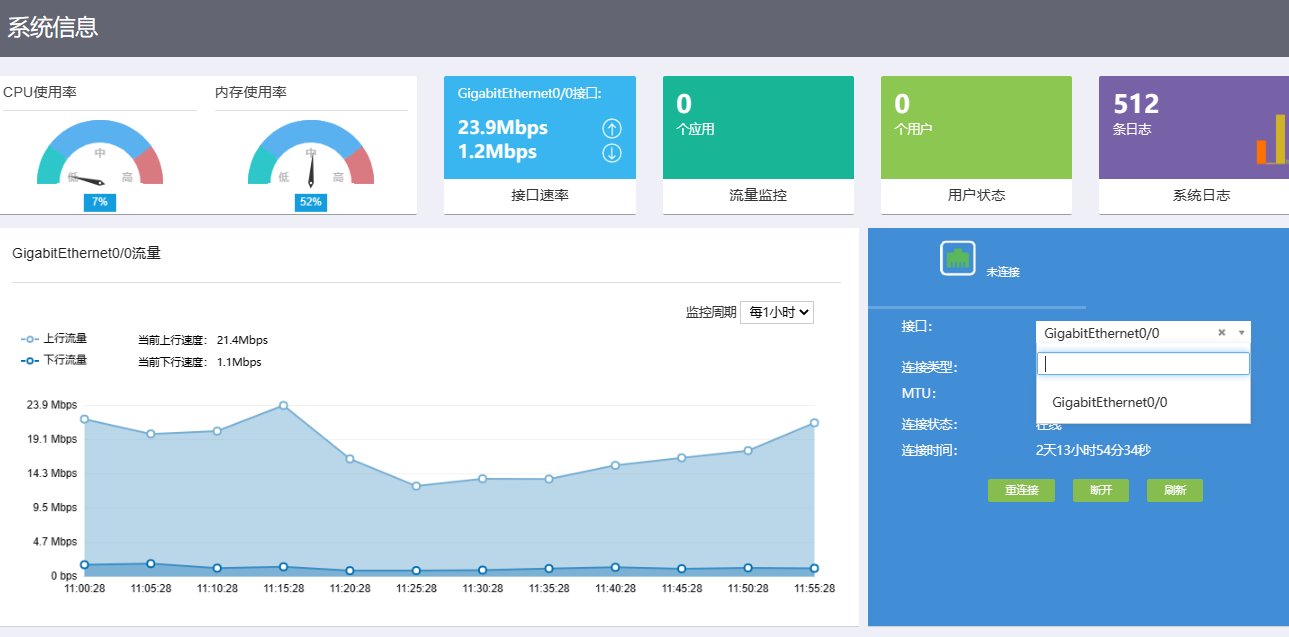Viewport: 1289px width, 637px height.
Task: Click the 当前上行速度 21.4Mbps value
Action: coord(242,340)
